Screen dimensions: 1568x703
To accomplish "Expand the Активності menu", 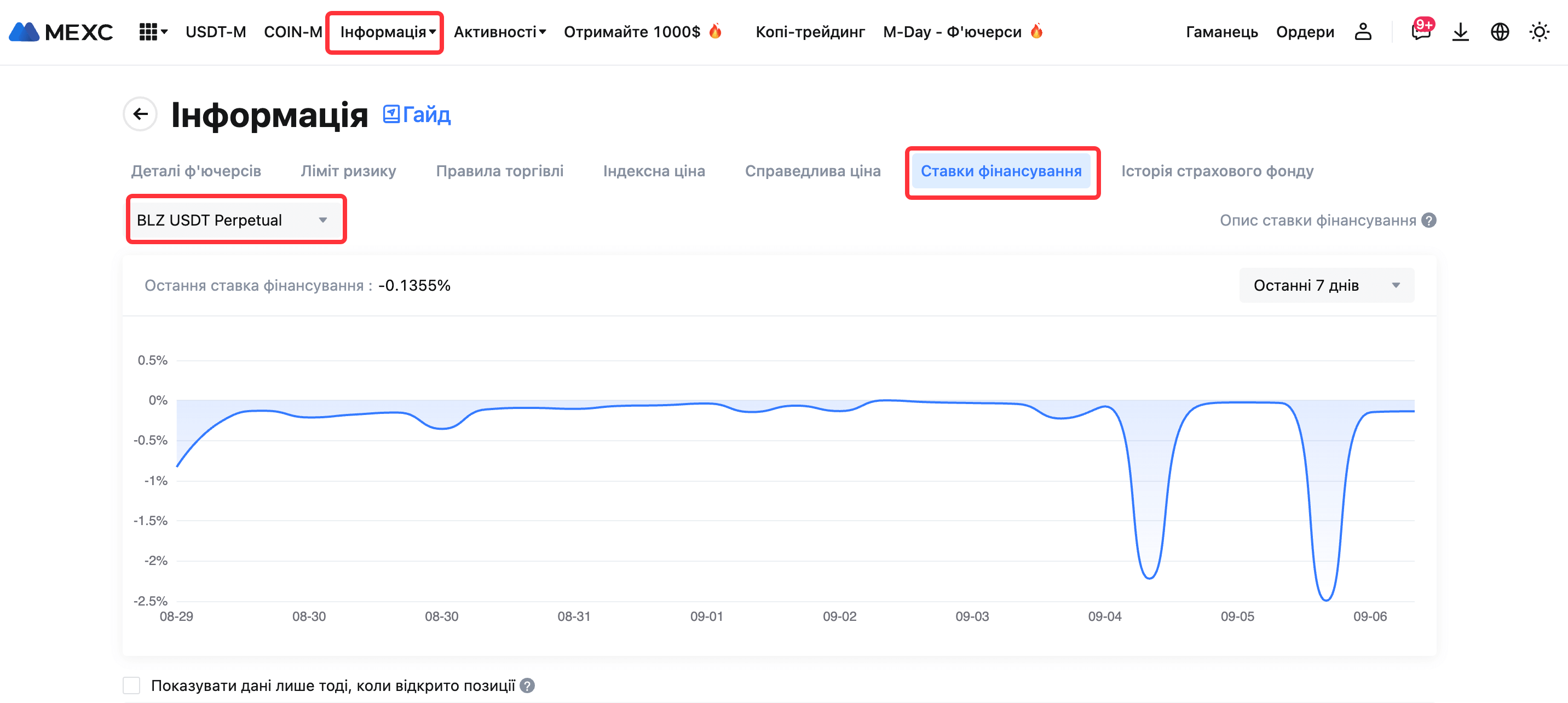I will coord(499,32).
